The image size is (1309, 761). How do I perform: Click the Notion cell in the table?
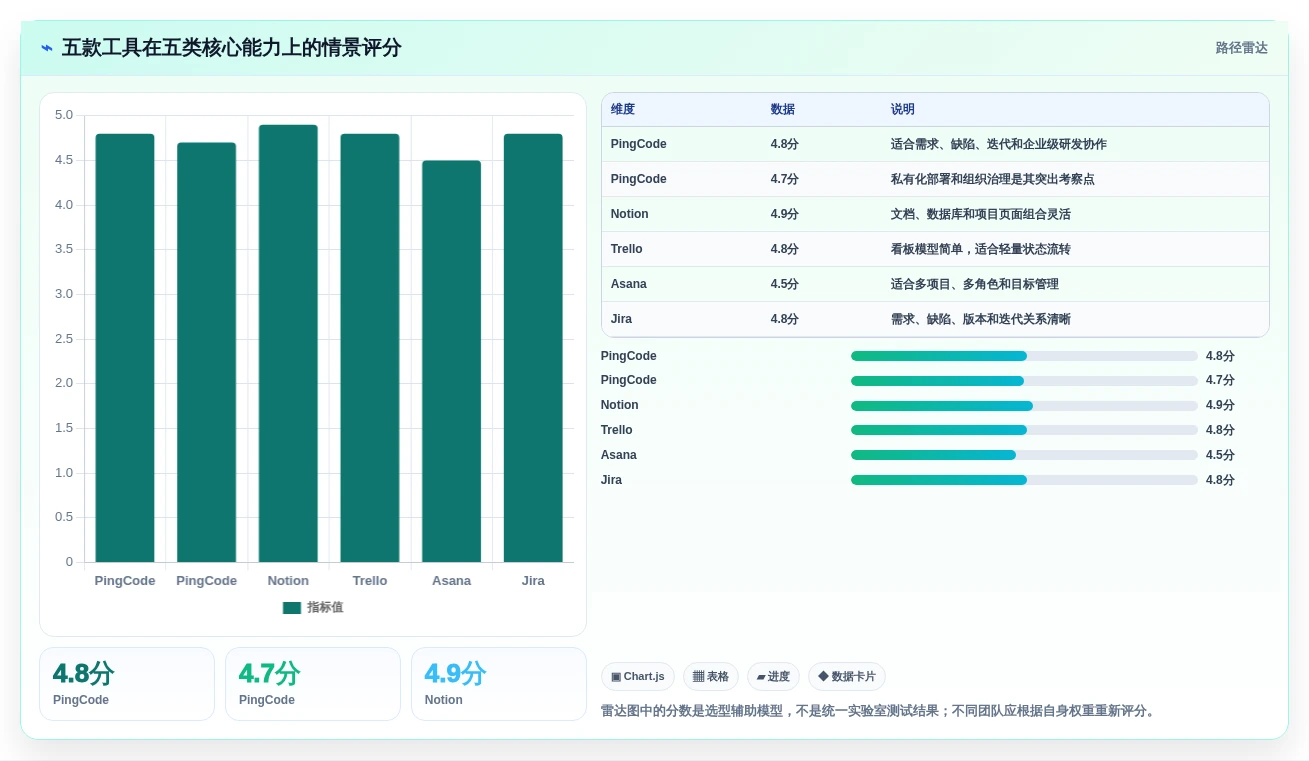click(630, 214)
